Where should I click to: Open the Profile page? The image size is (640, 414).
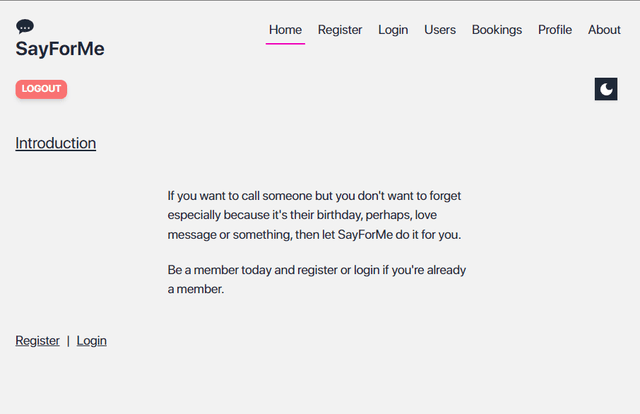pyautogui.click(x=555, y=30)
